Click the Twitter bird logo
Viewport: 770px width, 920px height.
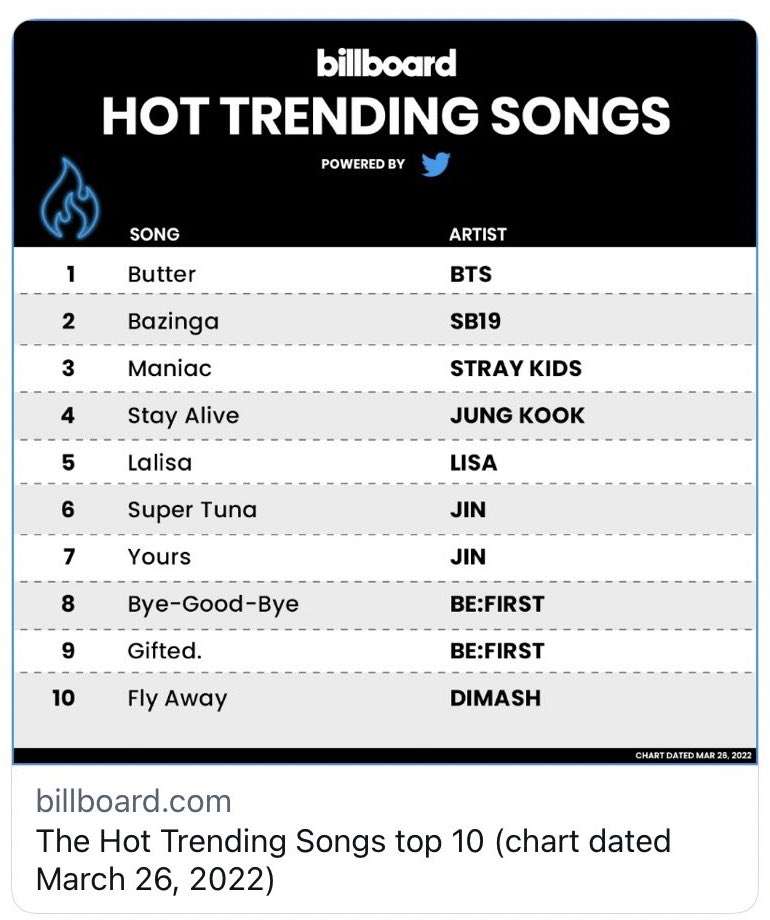[x=435, y=164]
